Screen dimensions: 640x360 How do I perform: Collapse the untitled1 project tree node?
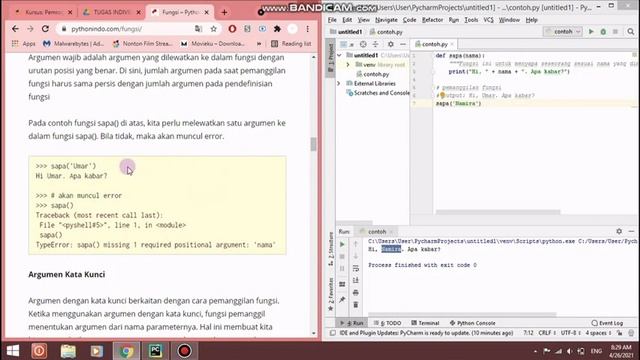coord(340,55)
